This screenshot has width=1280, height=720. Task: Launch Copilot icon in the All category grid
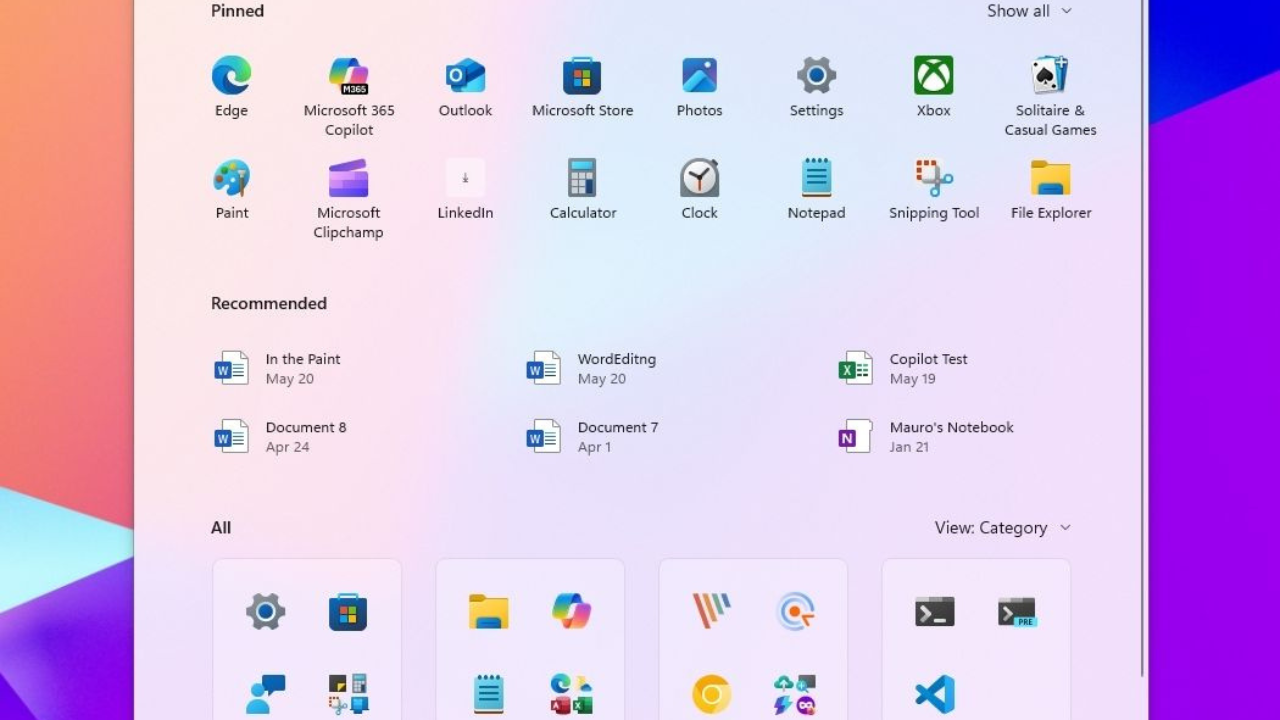pyautogui.click(x=572, y=612)
